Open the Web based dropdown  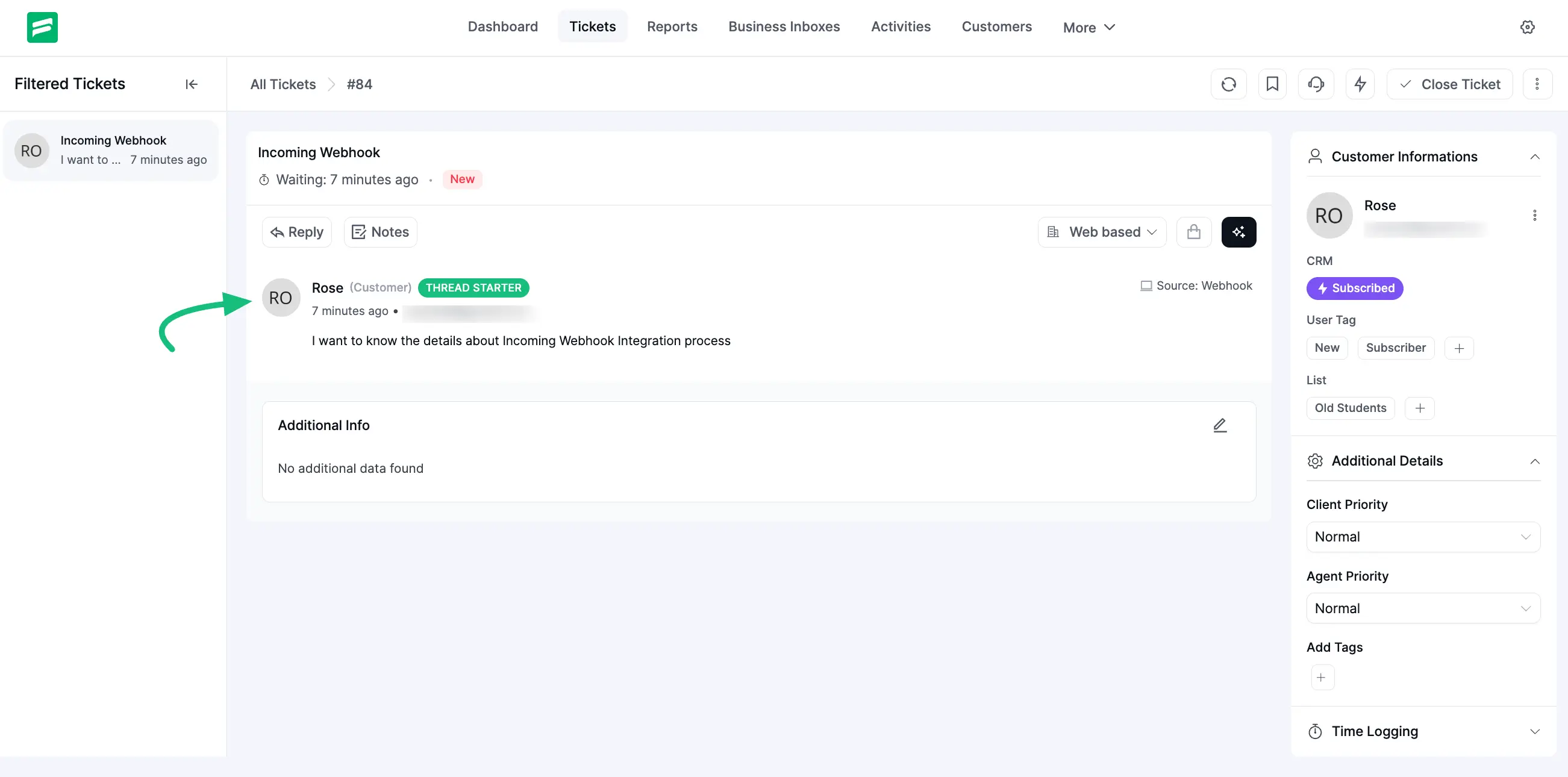1102,232
